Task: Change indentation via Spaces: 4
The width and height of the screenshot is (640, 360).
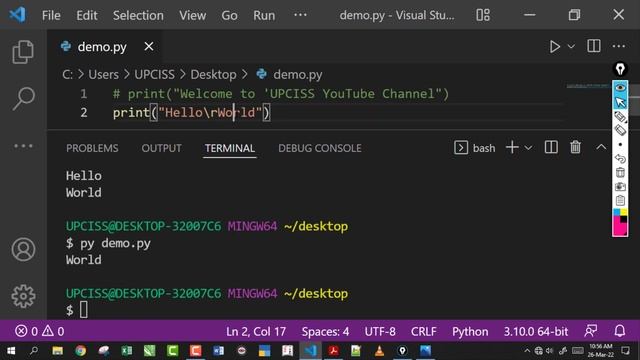Action: point(325,331)
